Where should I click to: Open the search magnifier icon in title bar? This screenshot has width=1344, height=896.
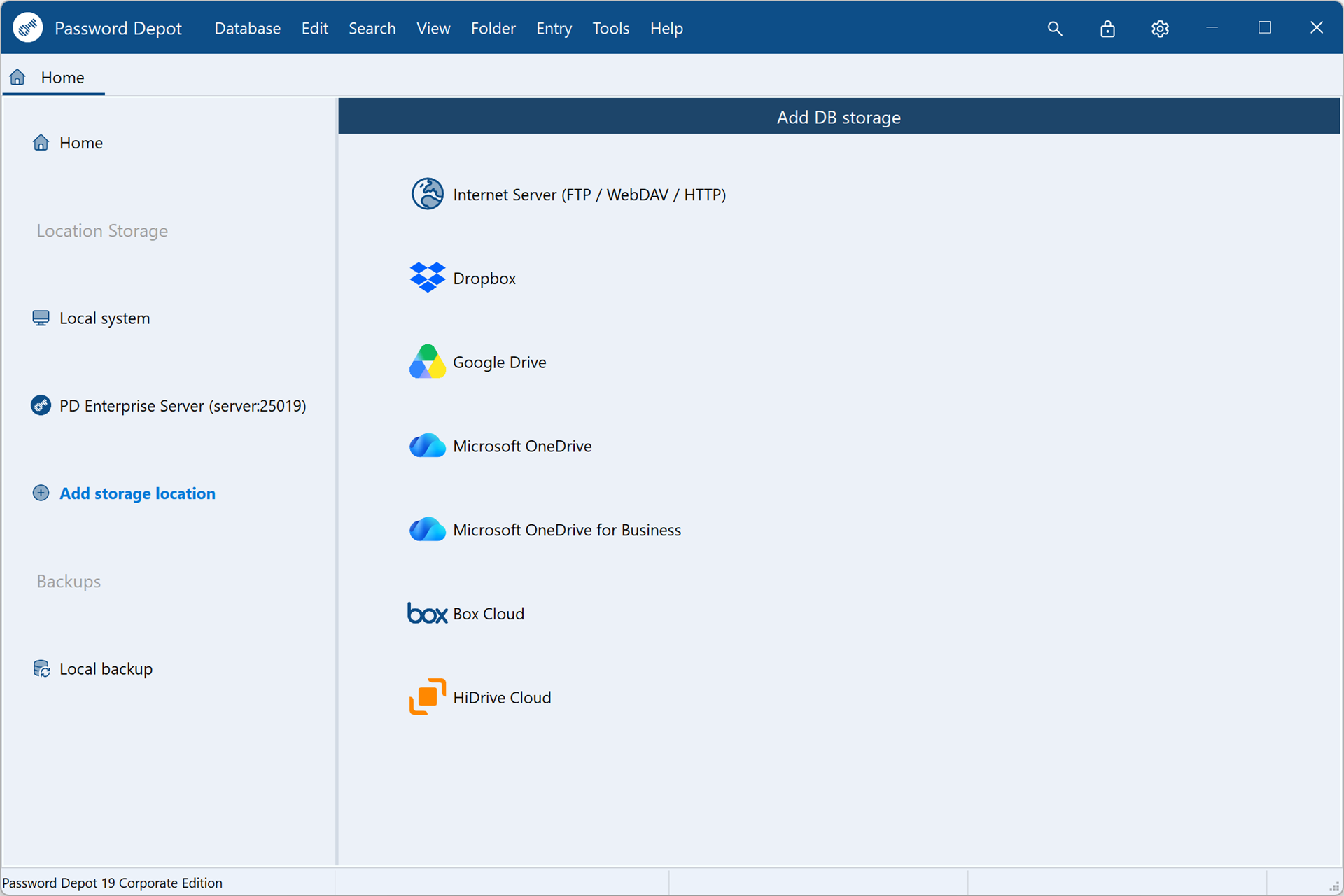click(1055, 29)
